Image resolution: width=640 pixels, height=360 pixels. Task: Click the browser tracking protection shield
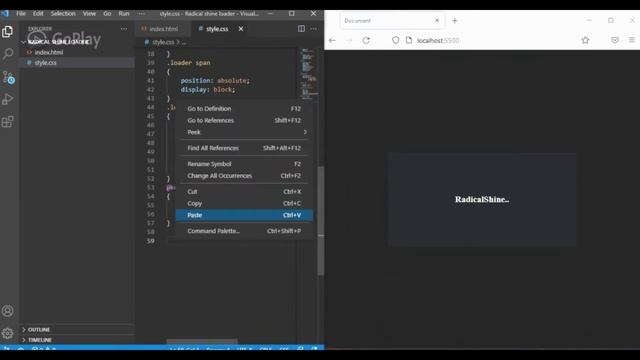[396, 40]
